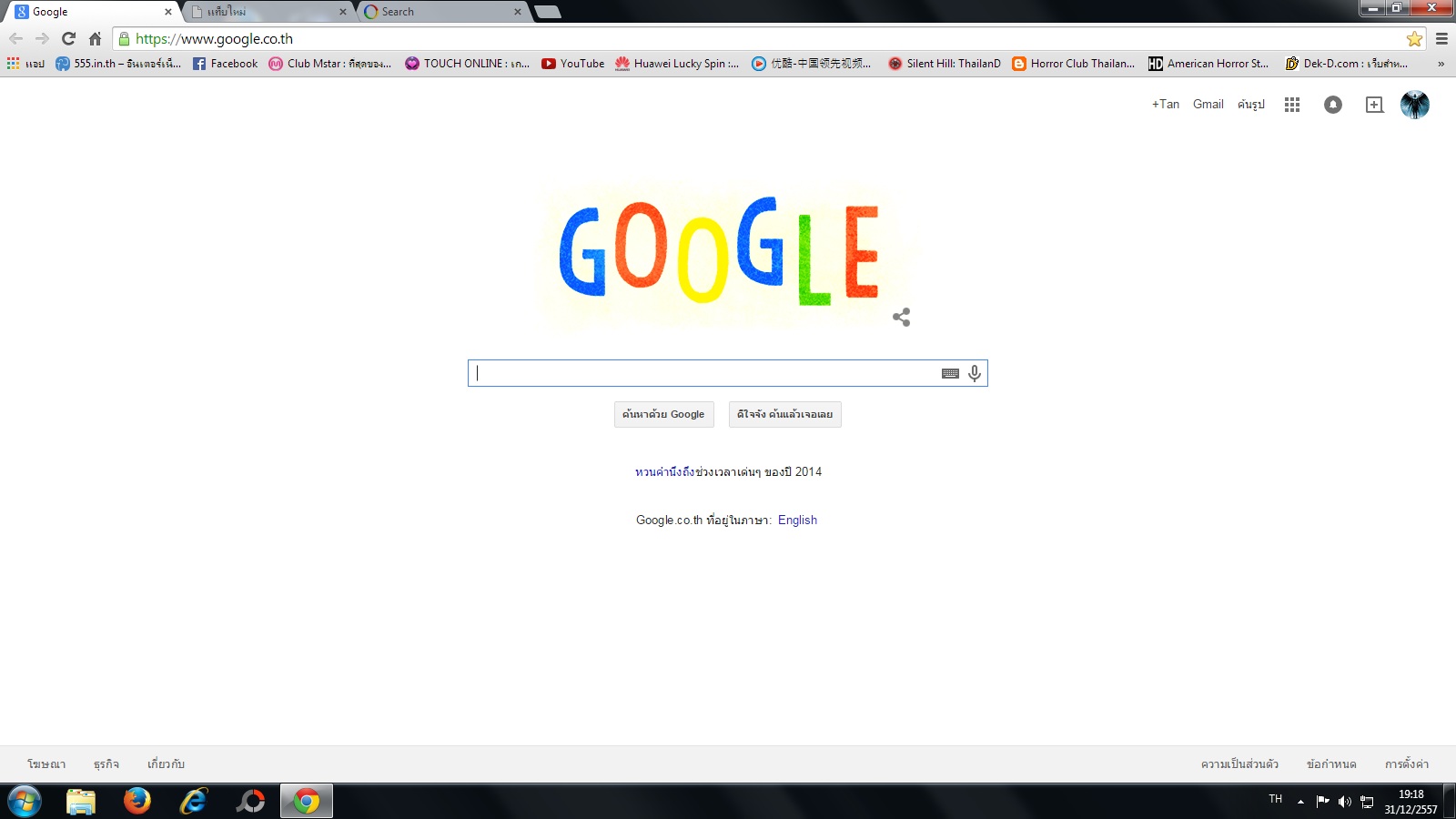This screenshot has height=819, width=1456.
Task: Close the Search tab
Action: (518, 12)
